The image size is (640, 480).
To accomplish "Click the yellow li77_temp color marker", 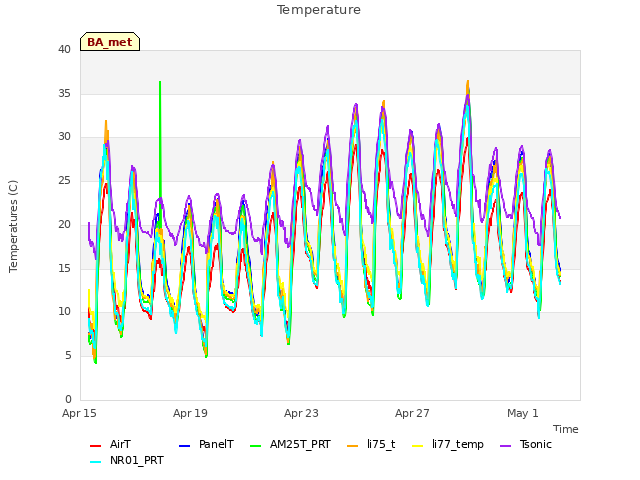I will pyautogui.click(x=418, y=446).
